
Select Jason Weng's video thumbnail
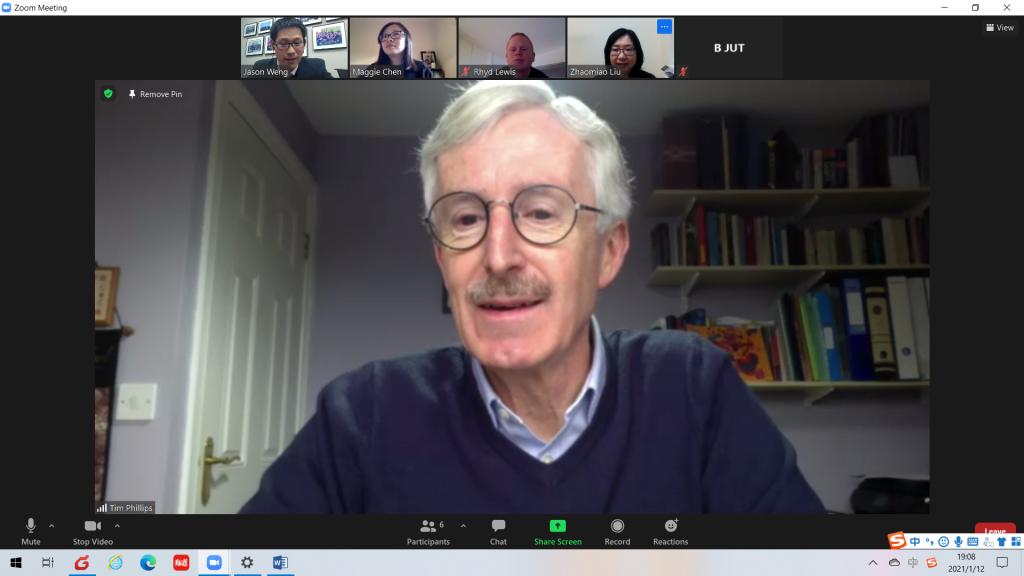[x=294, y=47]
